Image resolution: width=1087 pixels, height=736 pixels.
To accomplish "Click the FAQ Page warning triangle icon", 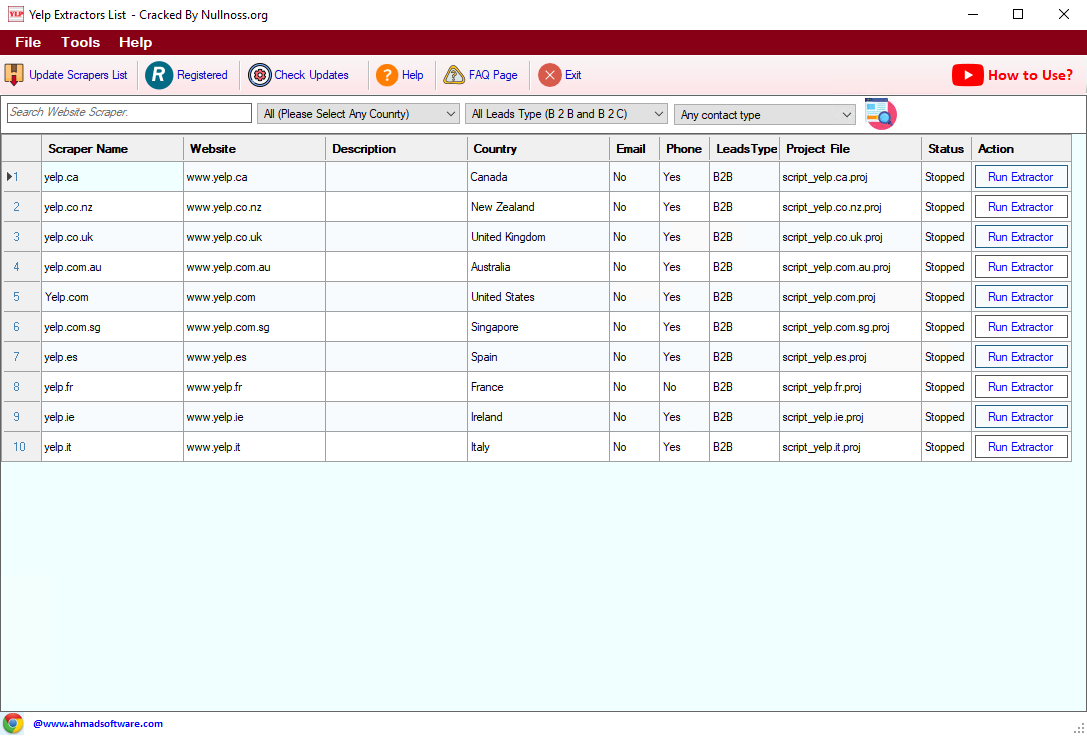I will click(454, 75).
